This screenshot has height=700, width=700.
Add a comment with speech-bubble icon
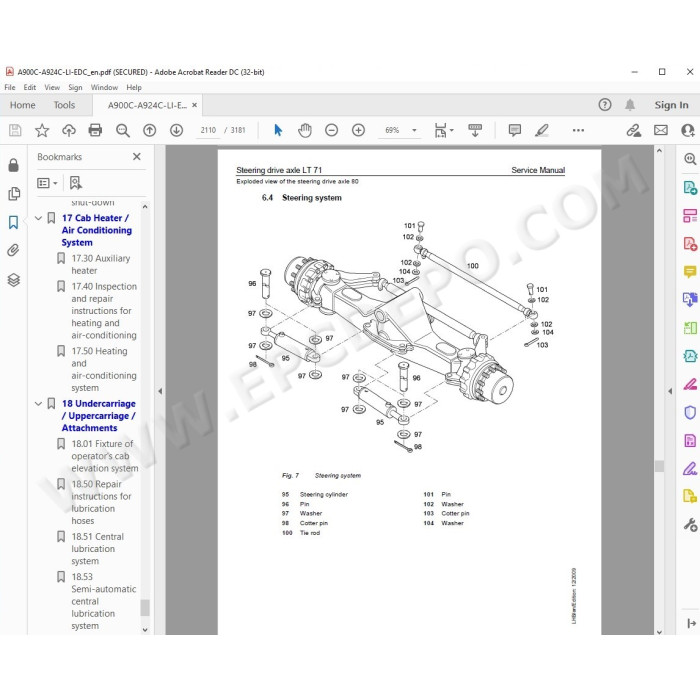click(x=515, y=130)
